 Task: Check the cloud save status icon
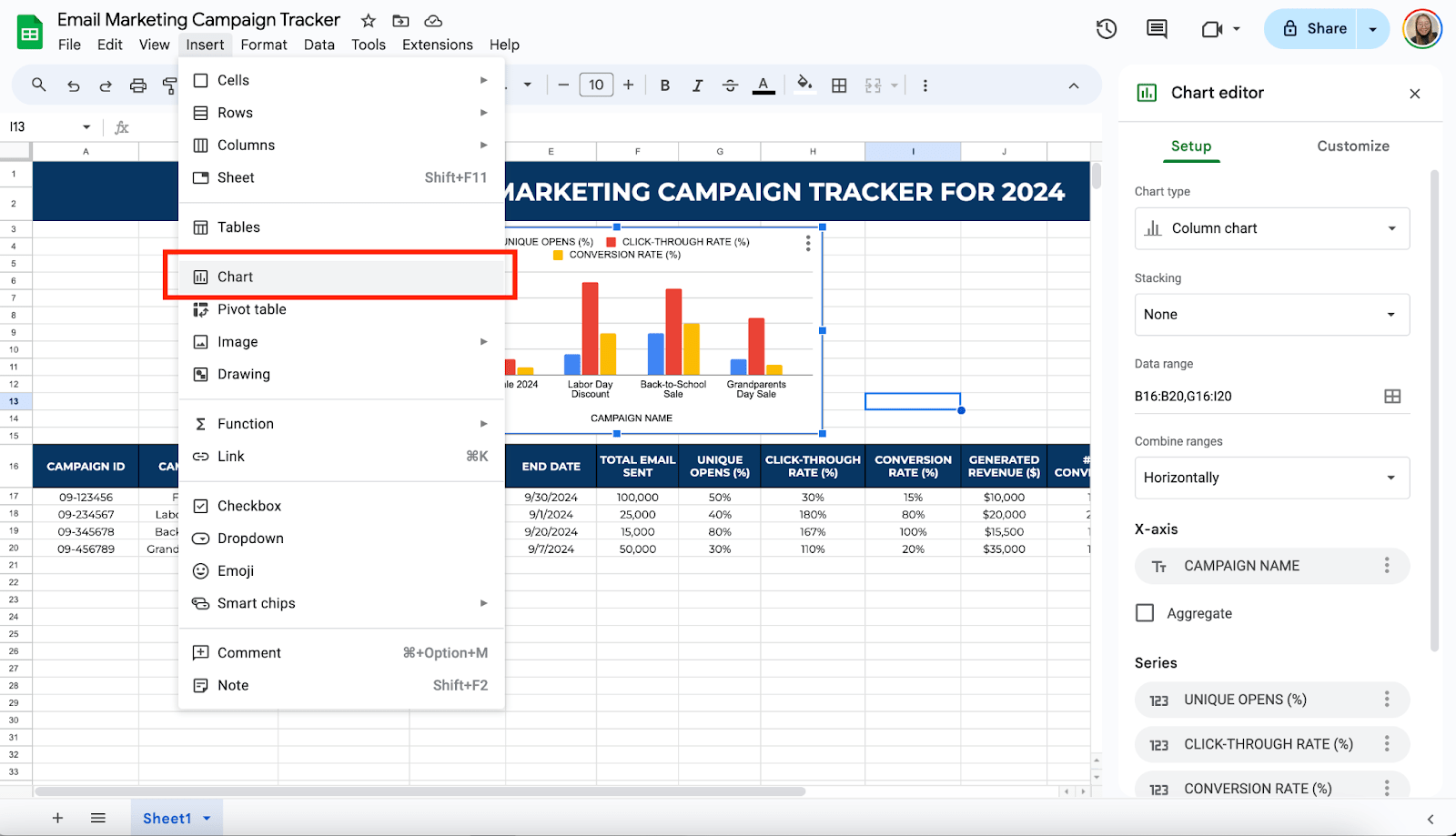point(434,20)
